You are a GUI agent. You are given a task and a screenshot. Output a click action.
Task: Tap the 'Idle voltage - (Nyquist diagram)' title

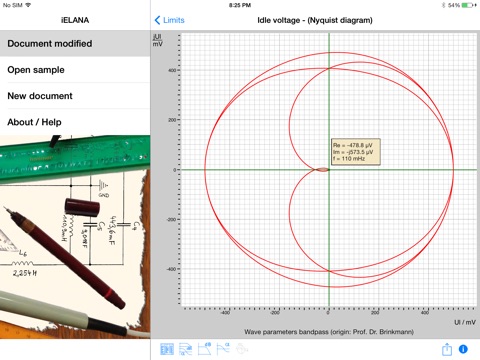315,20
